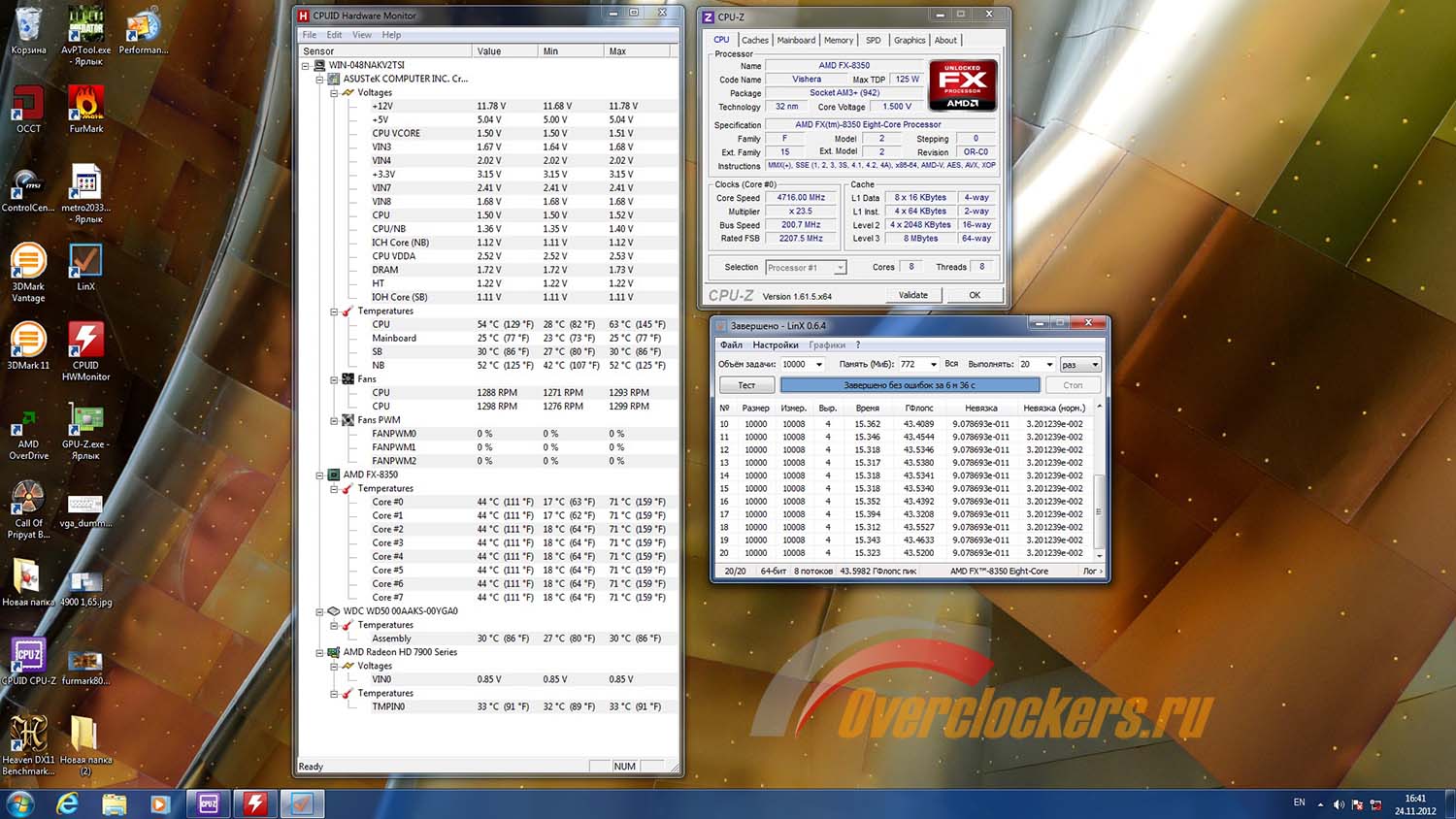Select the Call Of Pripyat desktop icon

point(28,509)
